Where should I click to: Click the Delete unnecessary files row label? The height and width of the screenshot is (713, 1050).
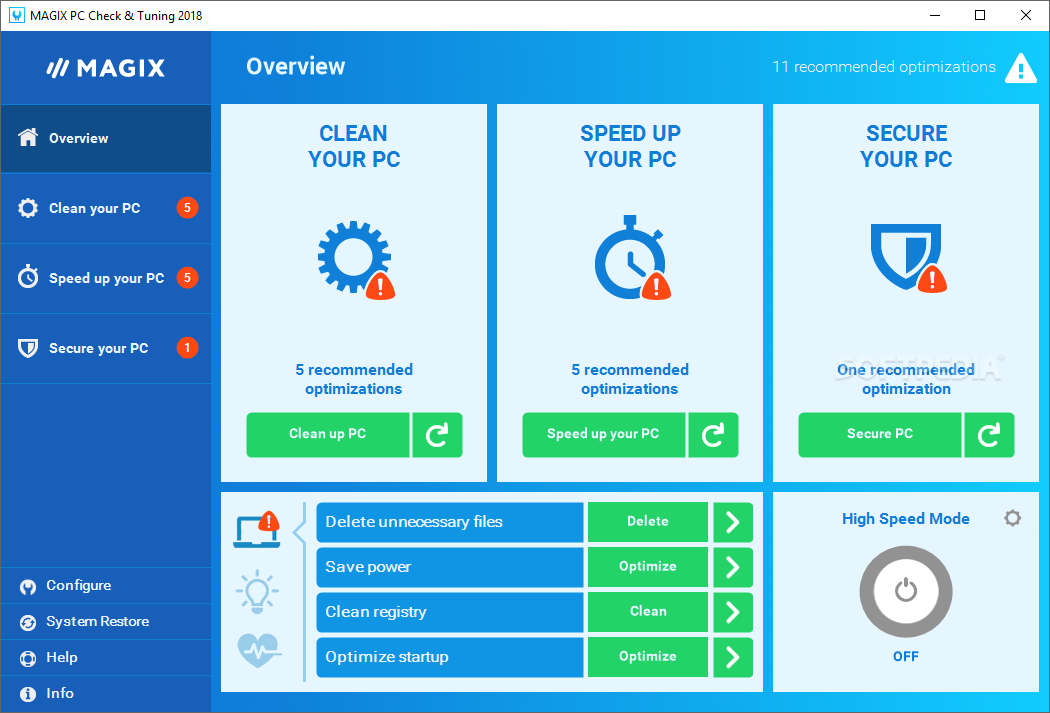pyautogui.click(x=449, y=522)
